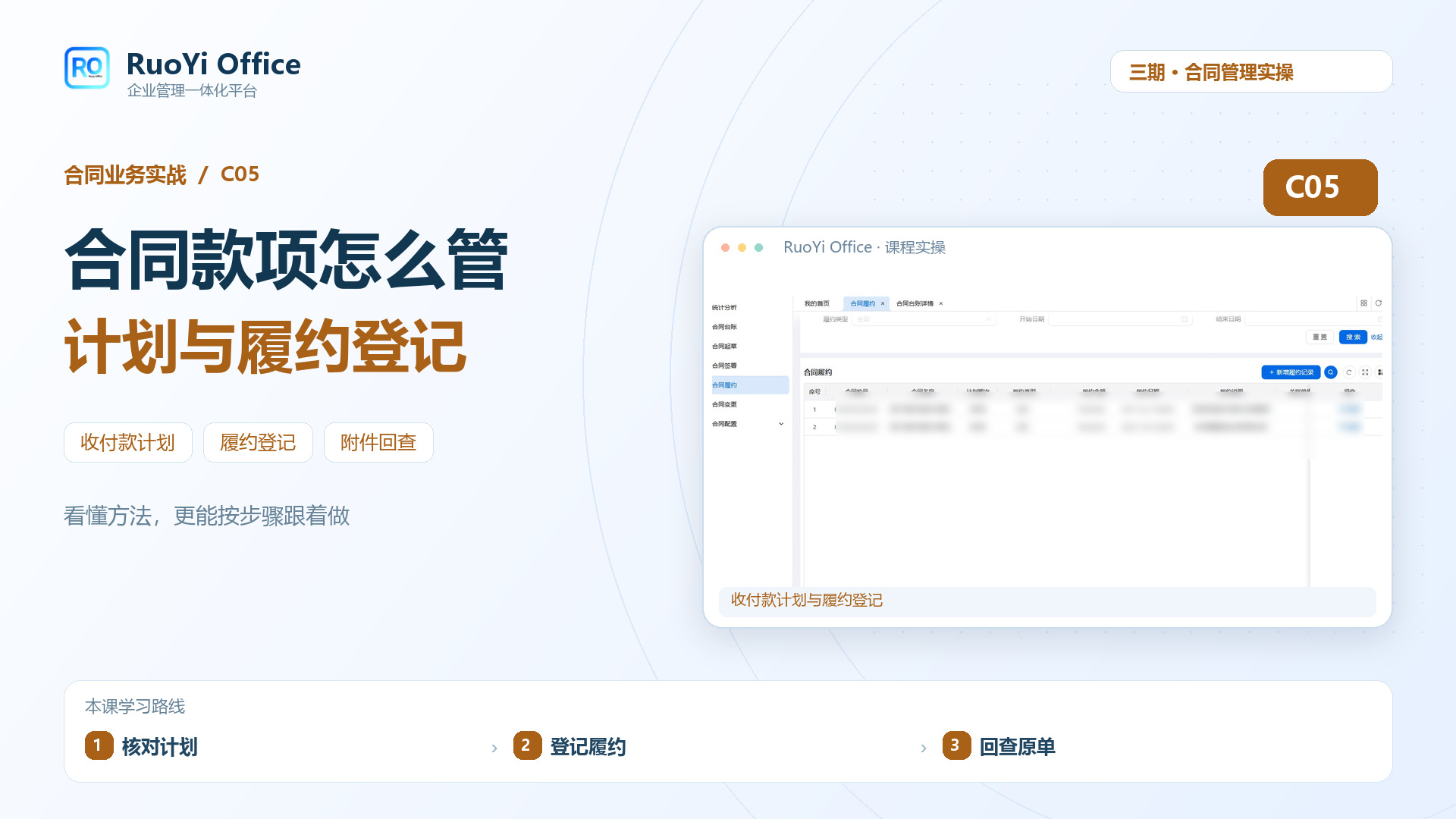Click the 三期・合同管理实操 label pill
Screen dimensions: 1456x819
click(1251, 71)
